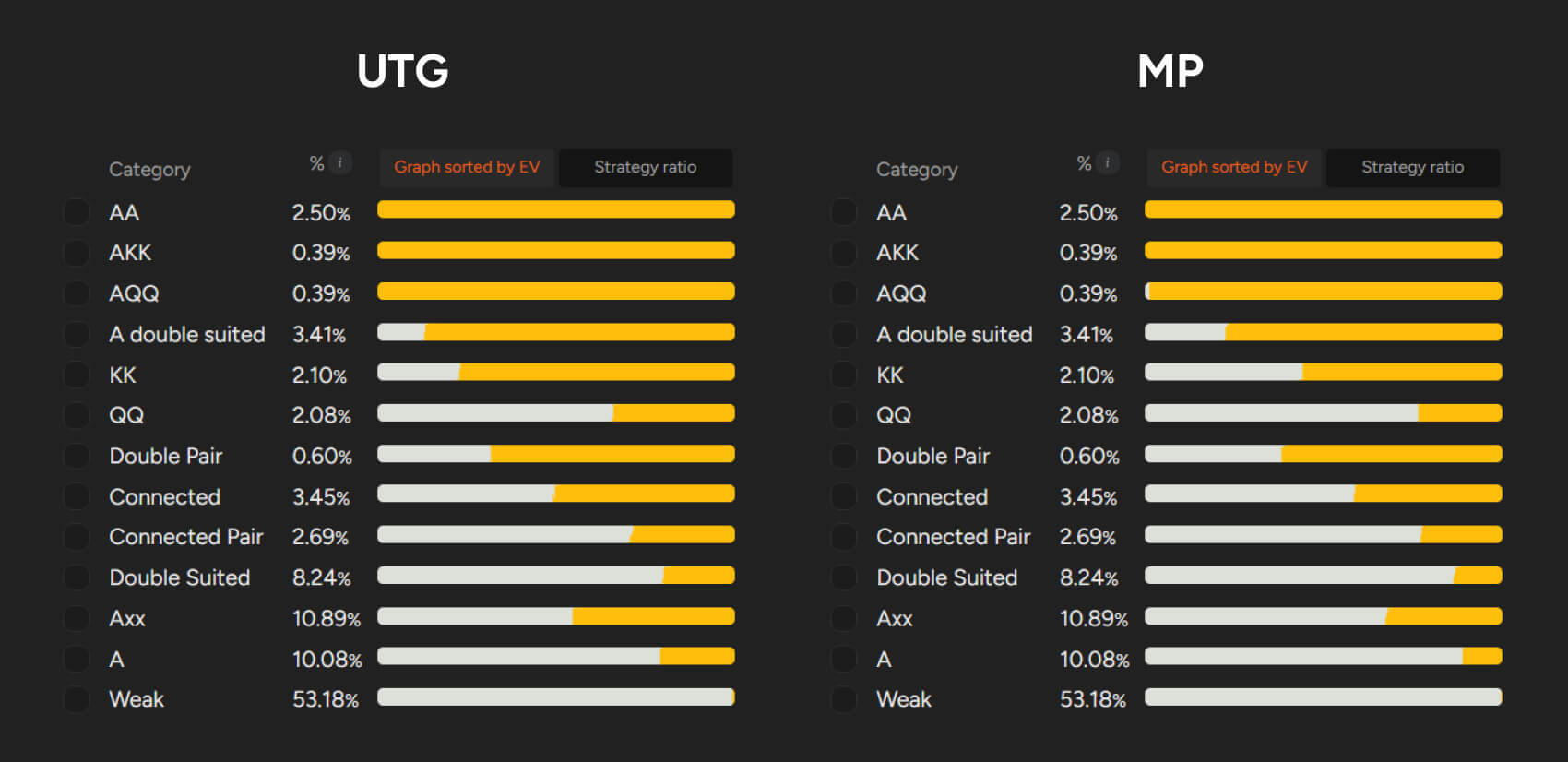This screenshot has height=762, width=1568.
Task: Select Graph sorted by EV tab under UTG
Action: coord(467,167)
